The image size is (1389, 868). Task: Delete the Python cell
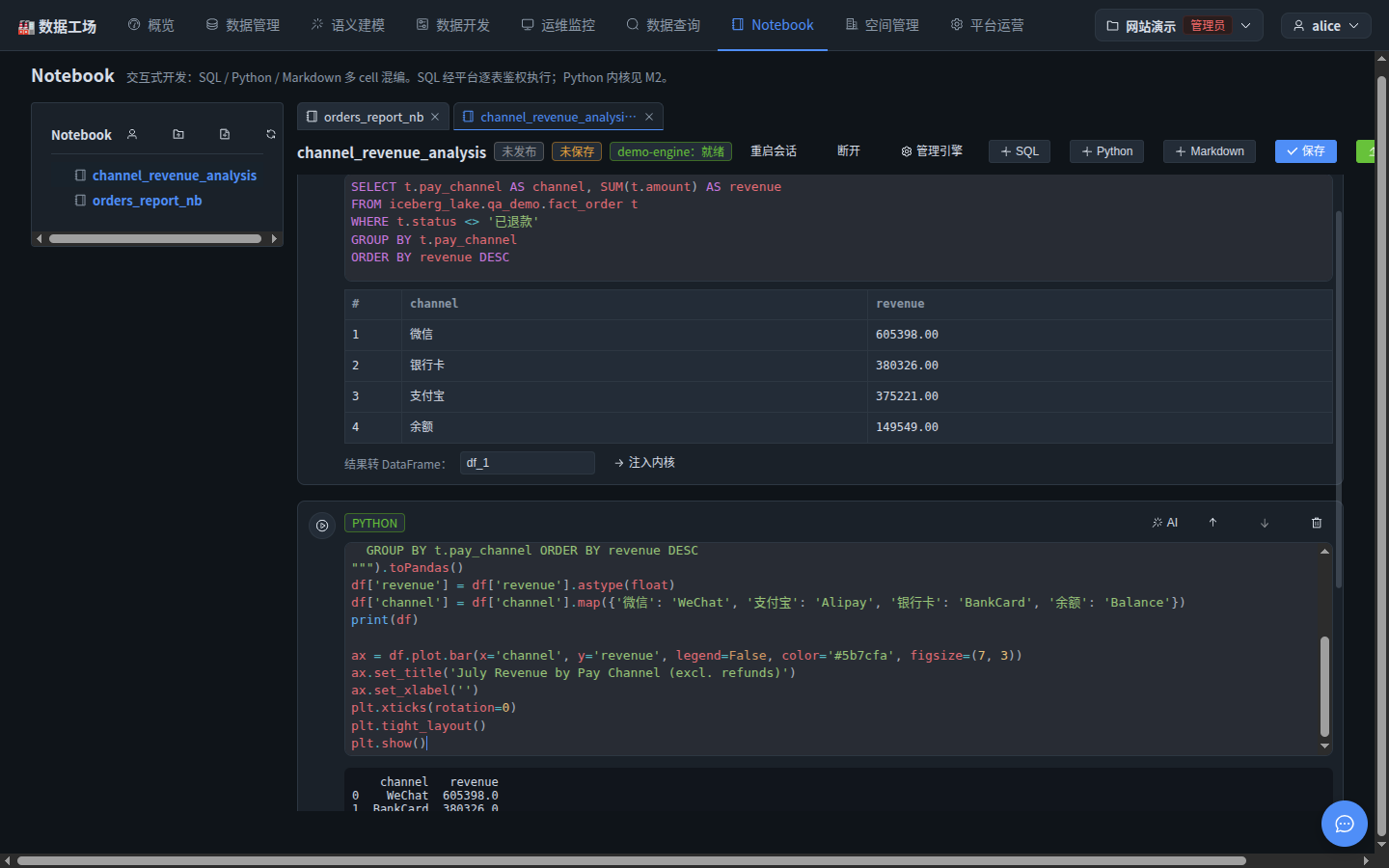1317,523
